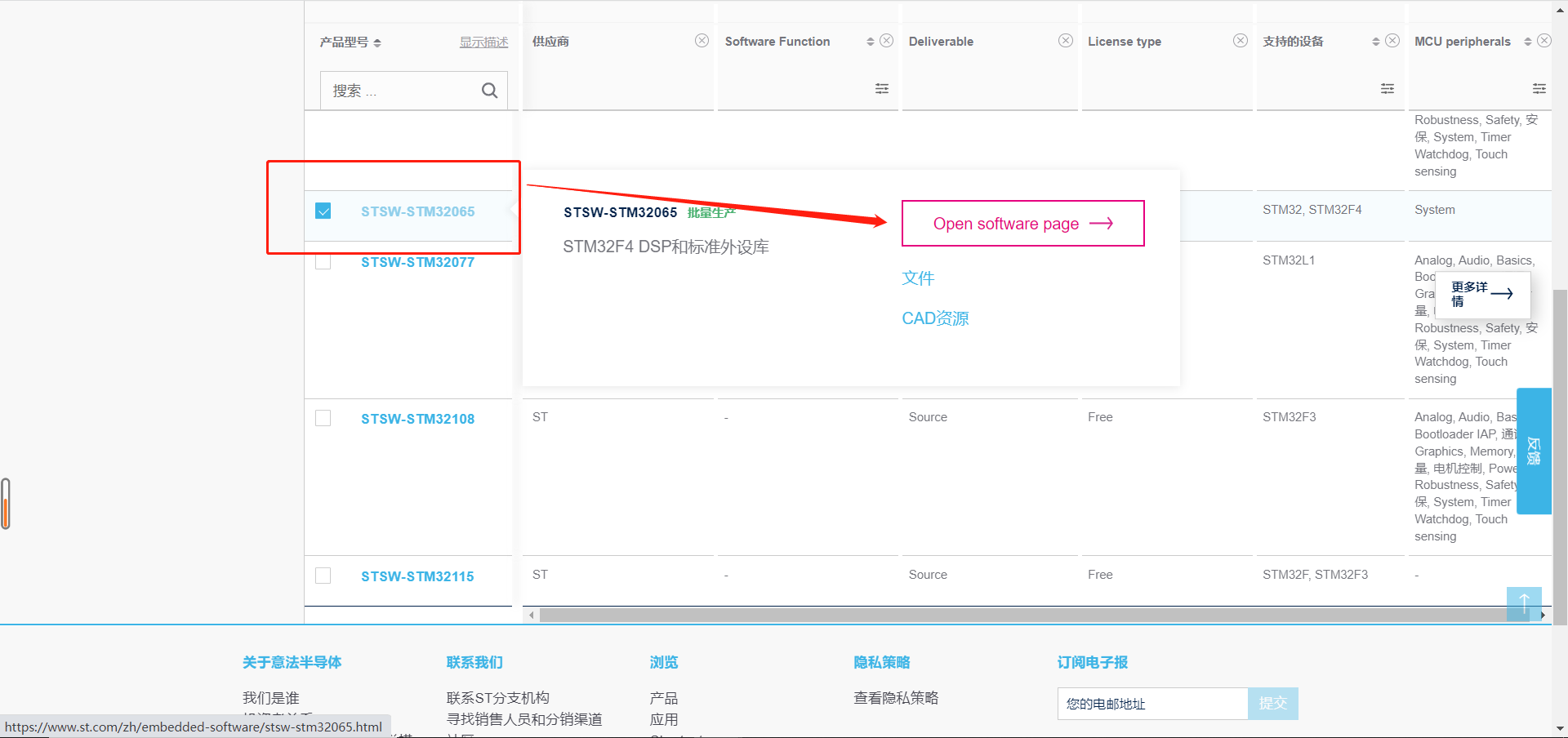Click the 联系我们 footer heading
Screen dimensions: 1568x738
474,663
